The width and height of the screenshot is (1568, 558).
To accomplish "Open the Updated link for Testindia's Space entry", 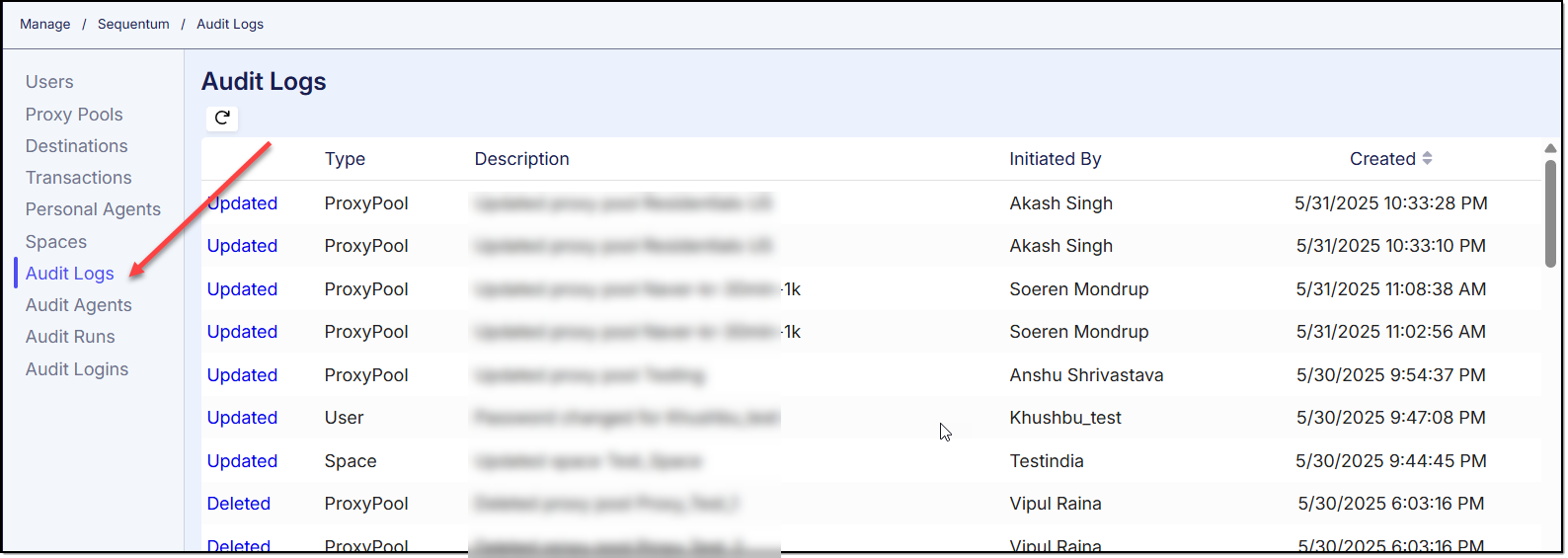I will pyautogui.click(x=242, y=461).
